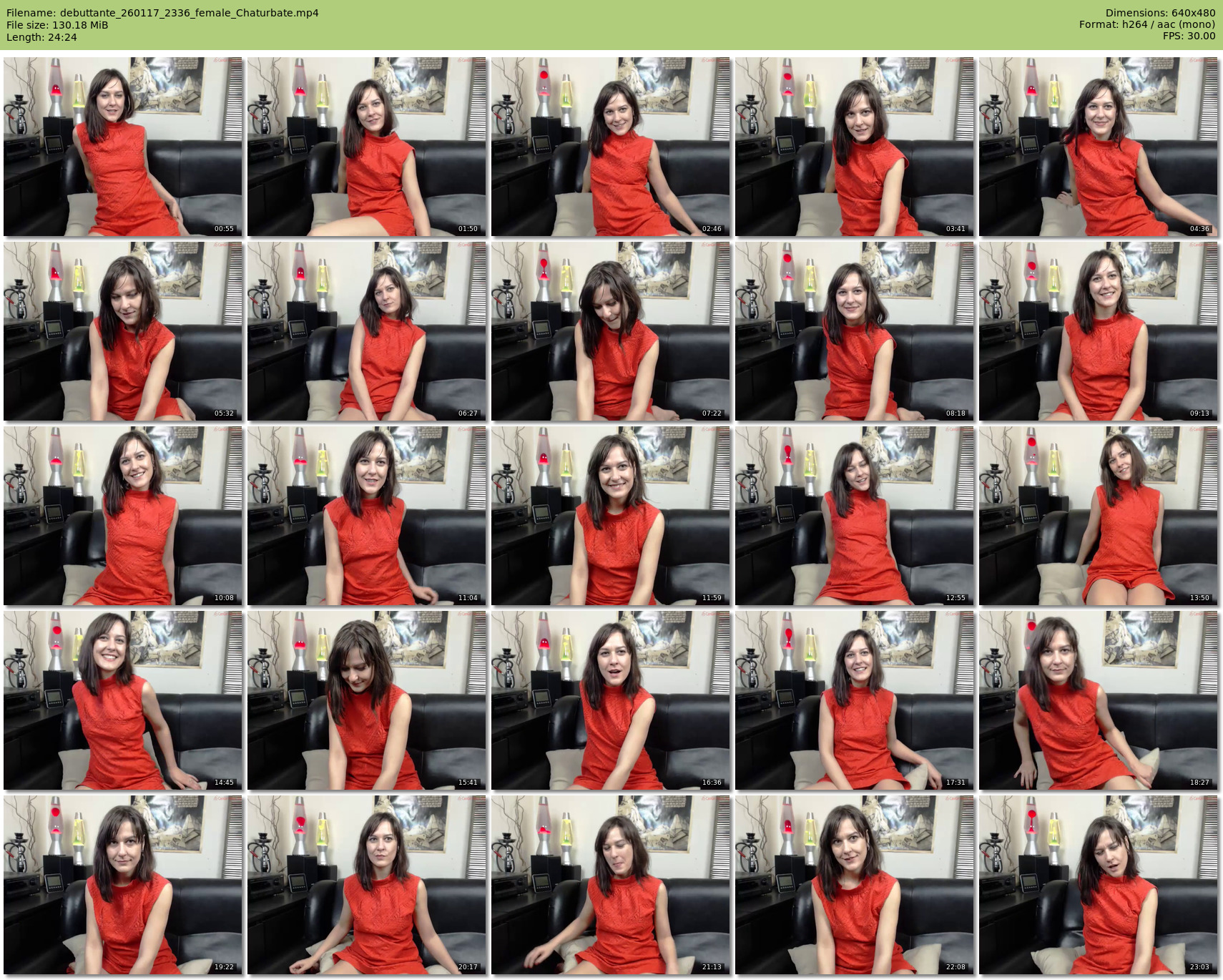Open the last frame at 23:03
The image size is (1223, 980).
point(1099,885)
